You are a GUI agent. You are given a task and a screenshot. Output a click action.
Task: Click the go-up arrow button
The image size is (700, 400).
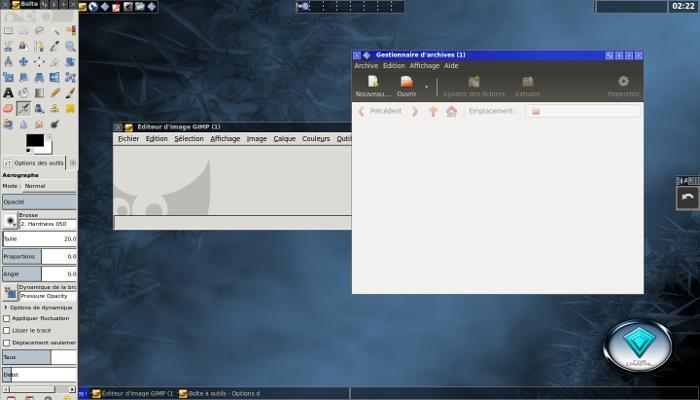tap(433, 111)
